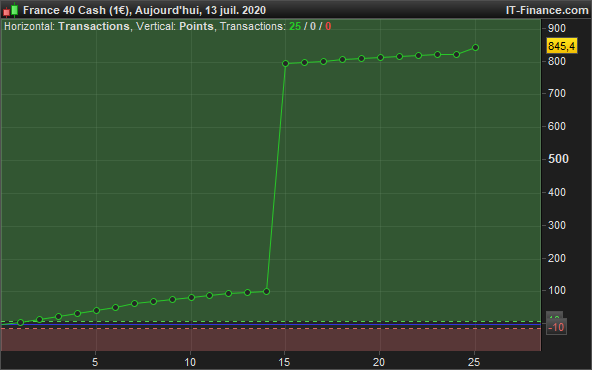Click the data point at transaction 14 before the jump
Image resolution: width=592 pixels, height=370 pixels.
coord(266,291)
